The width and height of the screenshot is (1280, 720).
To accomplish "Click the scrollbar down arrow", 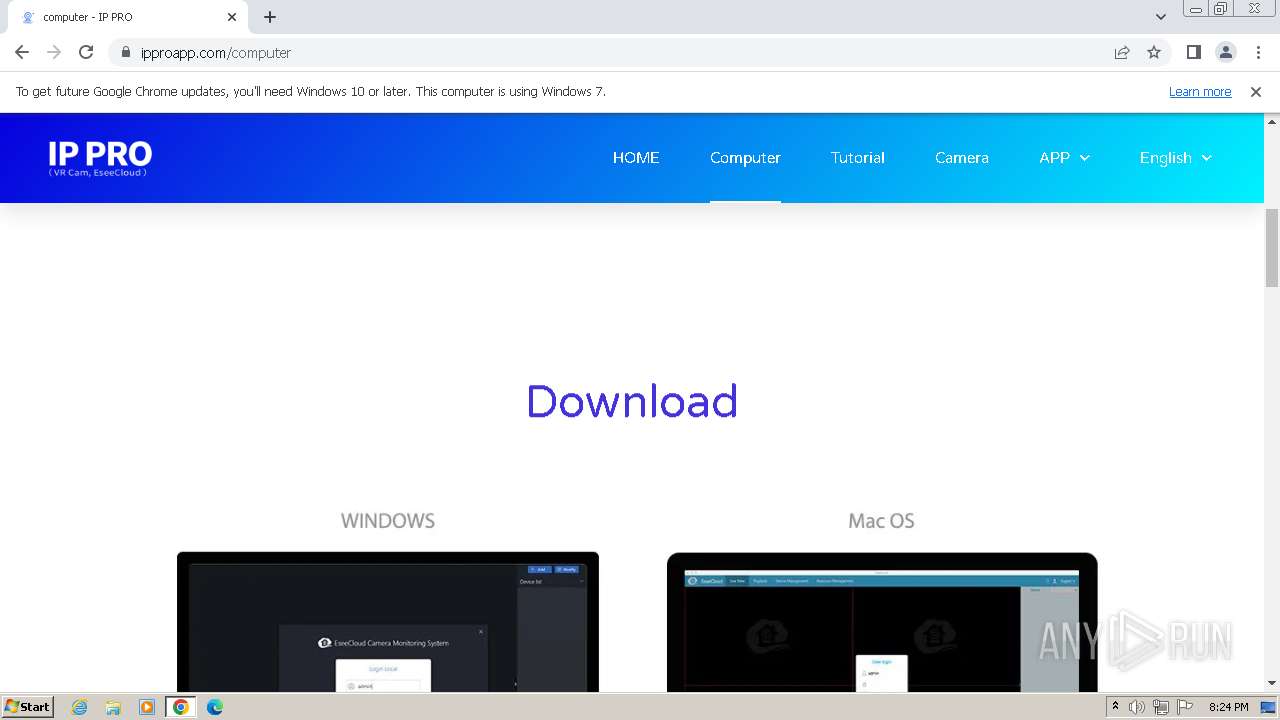I will (x=1272, y=683).
